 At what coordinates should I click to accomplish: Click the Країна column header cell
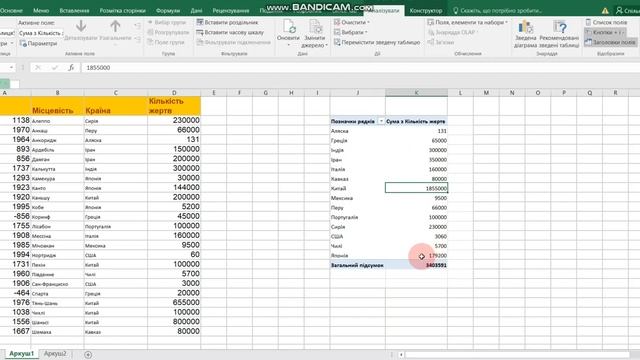[x=116, y=106]
